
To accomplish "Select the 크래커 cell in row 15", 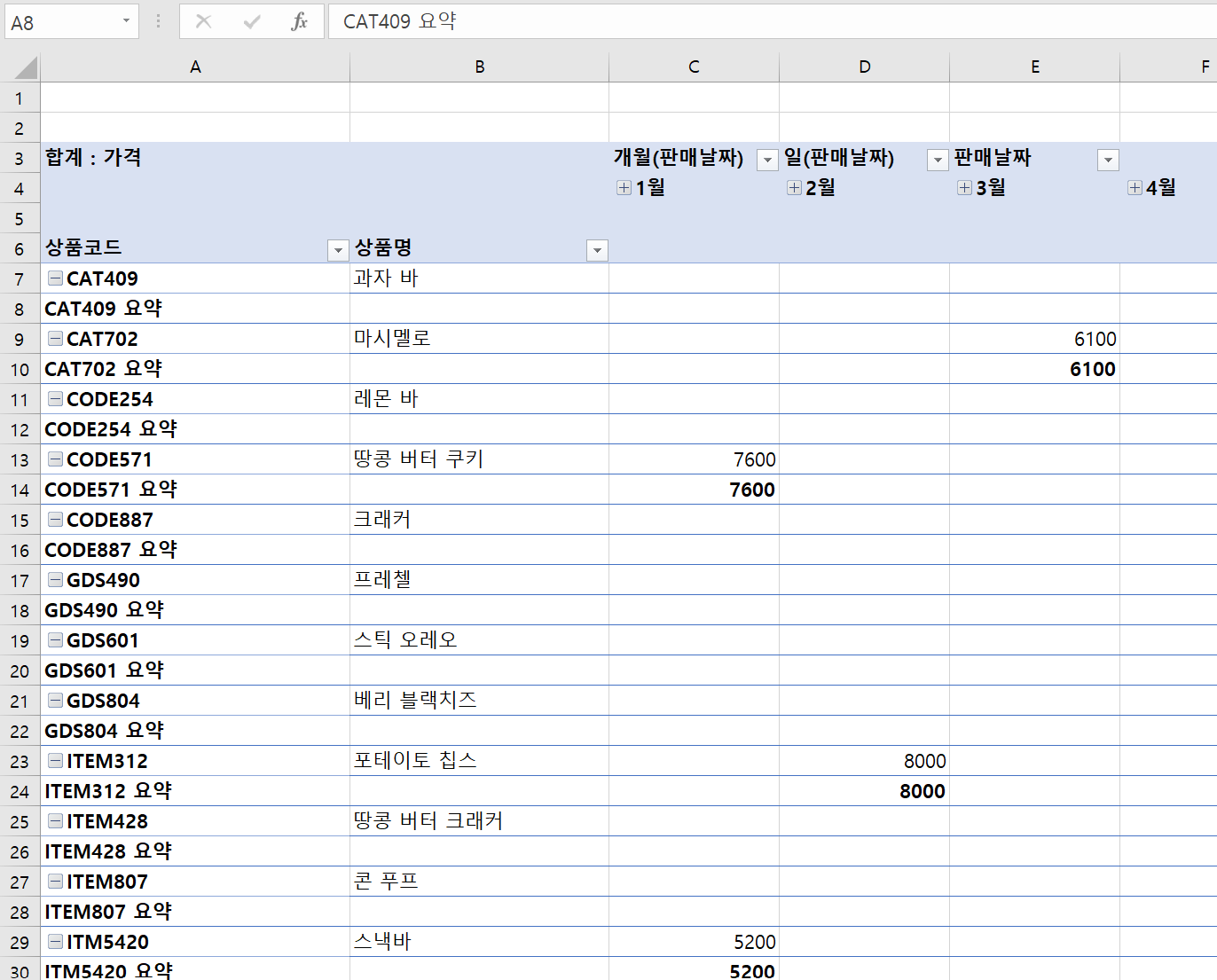I will click(x=479, y=520).
